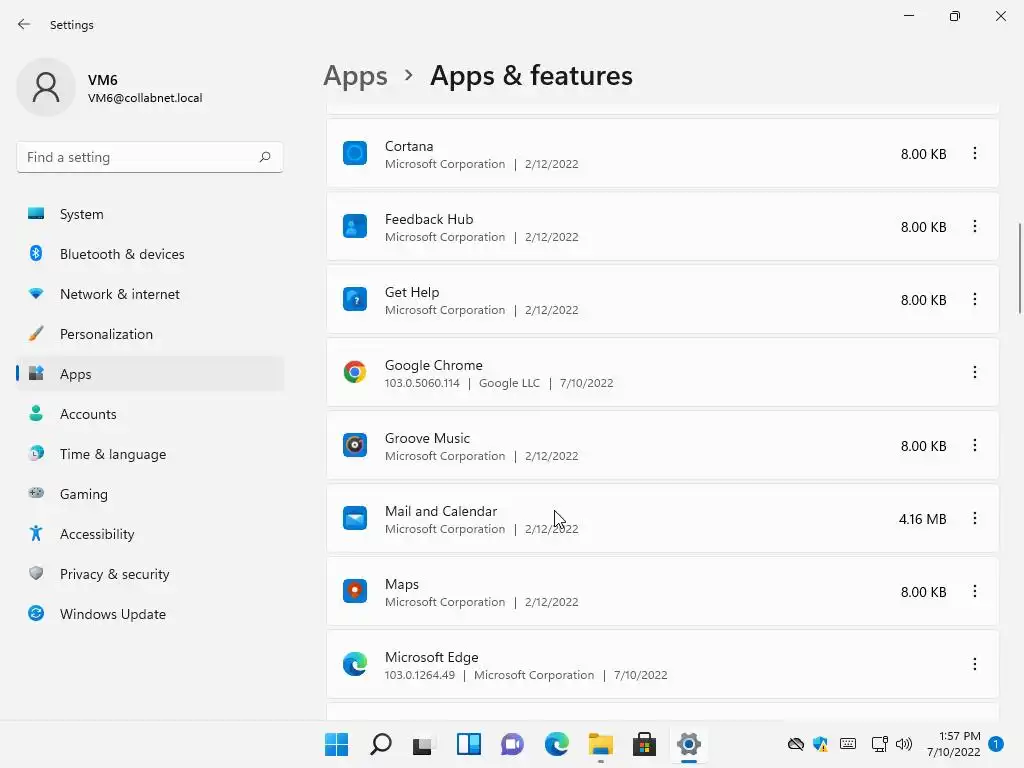
Task: Click the Google Chrome app icon
Action: coord(355,372)
